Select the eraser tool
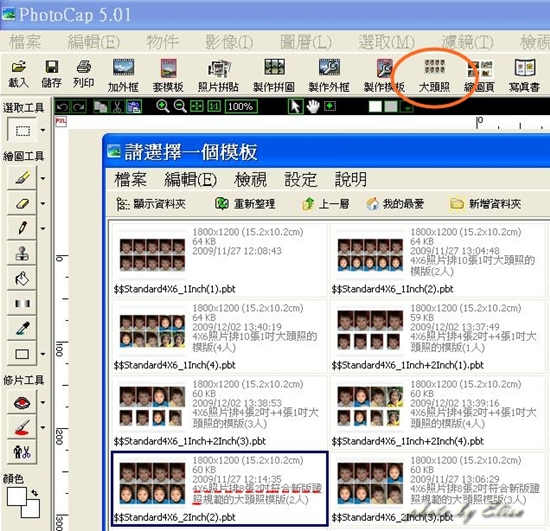This screenshot has height=531, width=550. pos(22,203)
